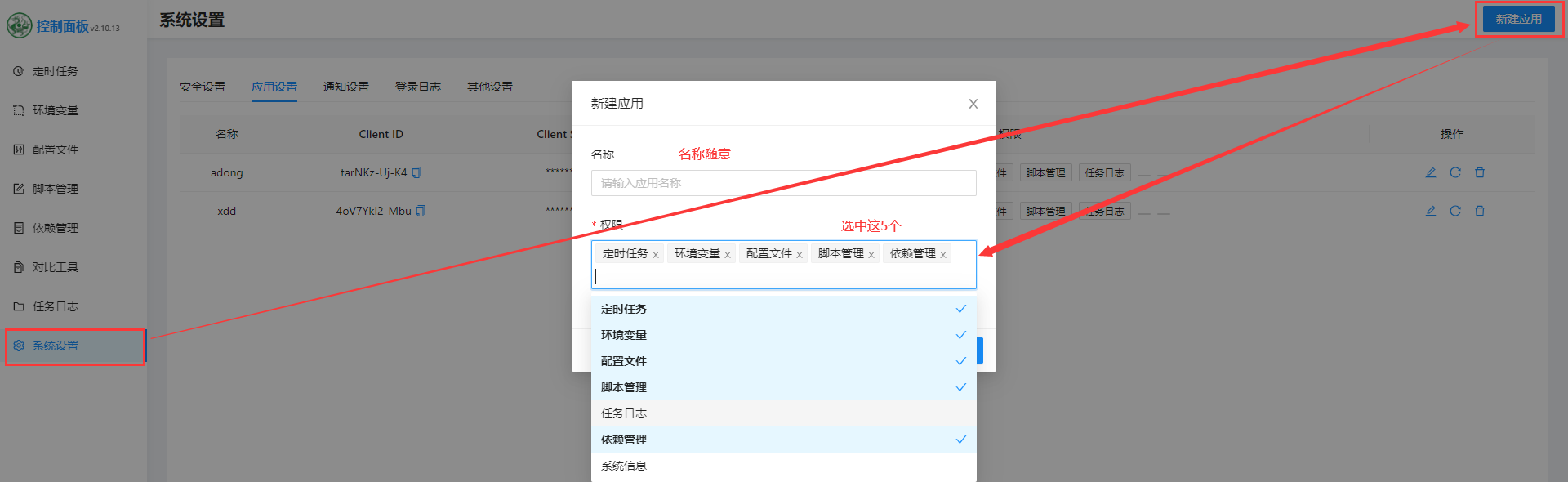
Task: Switch to the 登录日志 tab
Action: point(418,87)
